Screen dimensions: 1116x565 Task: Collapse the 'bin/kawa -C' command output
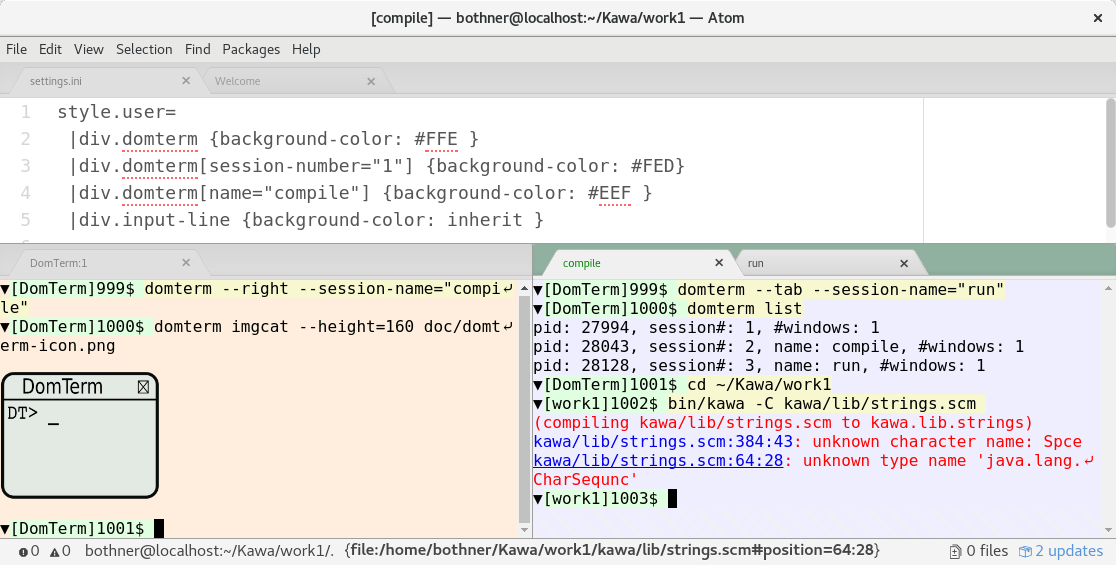538,403
